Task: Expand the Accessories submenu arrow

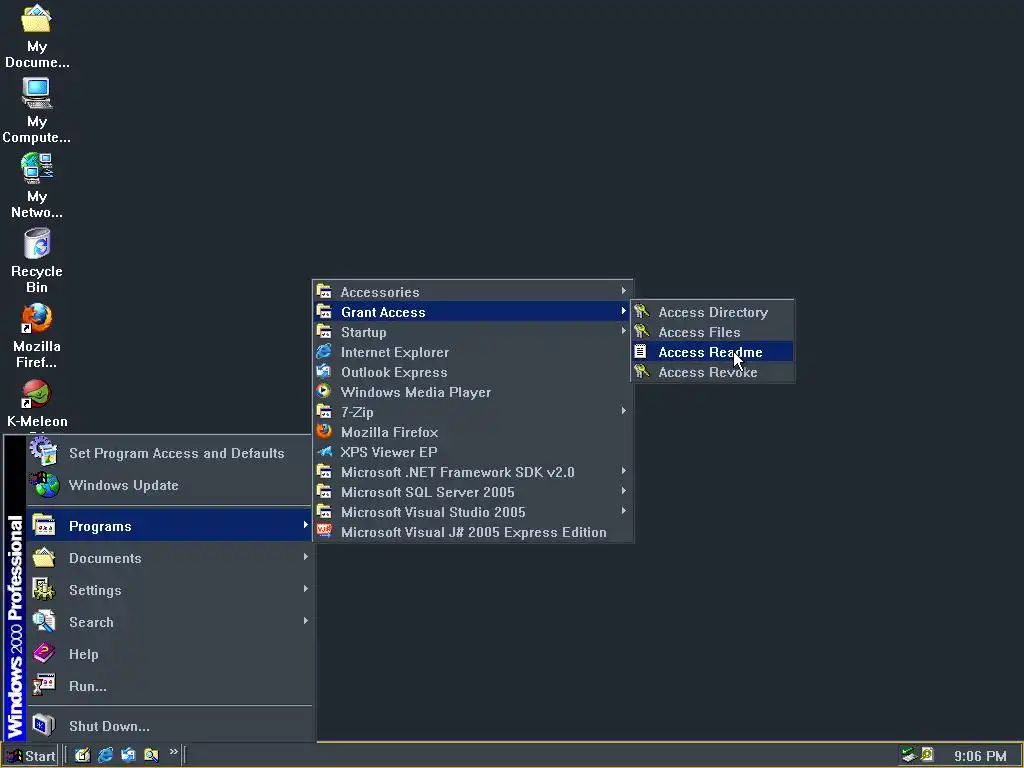Action: pyautogui.click(x=624, y=291)
